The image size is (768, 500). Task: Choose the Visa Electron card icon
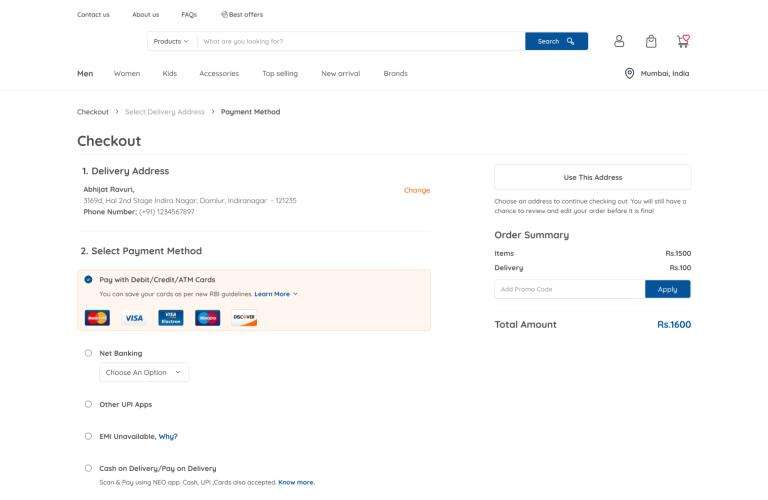point(171,318)
